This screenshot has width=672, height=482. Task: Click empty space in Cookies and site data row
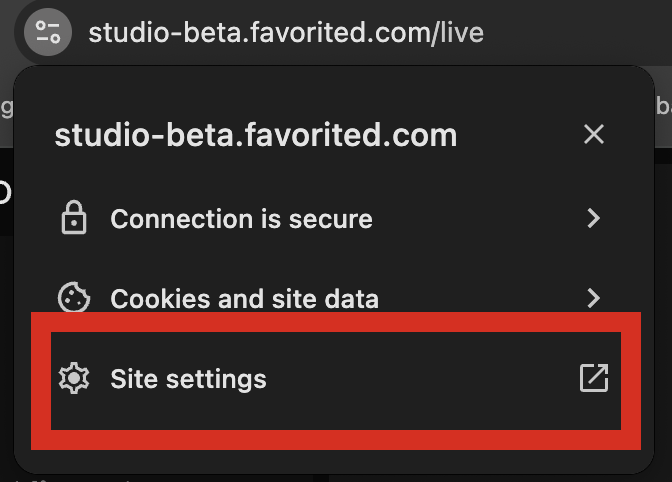tap(480, 298)
